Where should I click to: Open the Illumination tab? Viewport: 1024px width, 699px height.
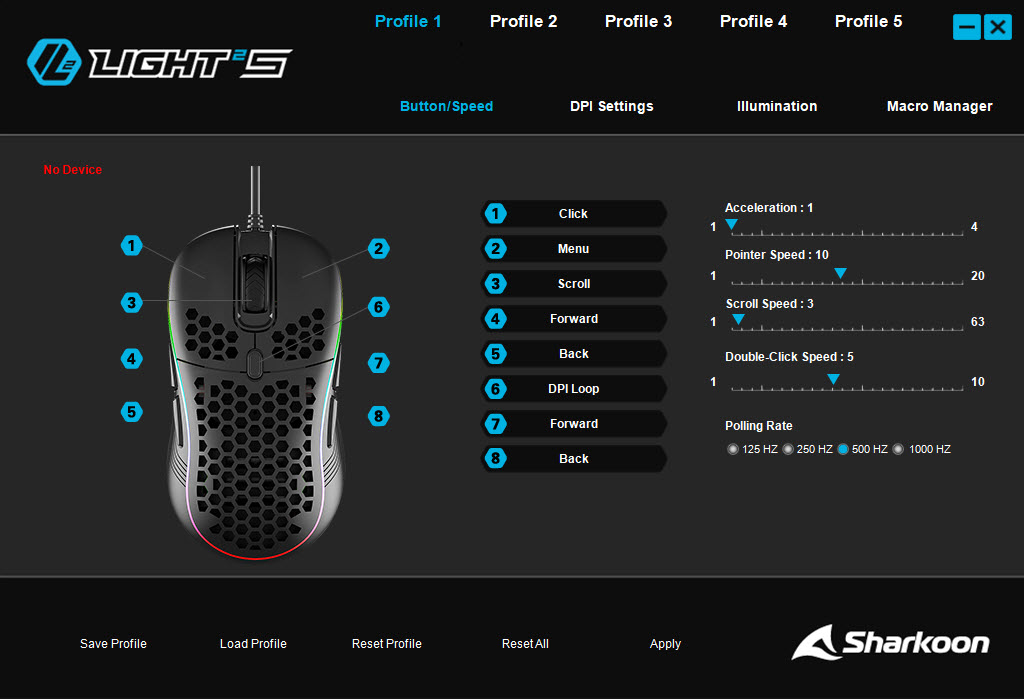tap(776, 106)
